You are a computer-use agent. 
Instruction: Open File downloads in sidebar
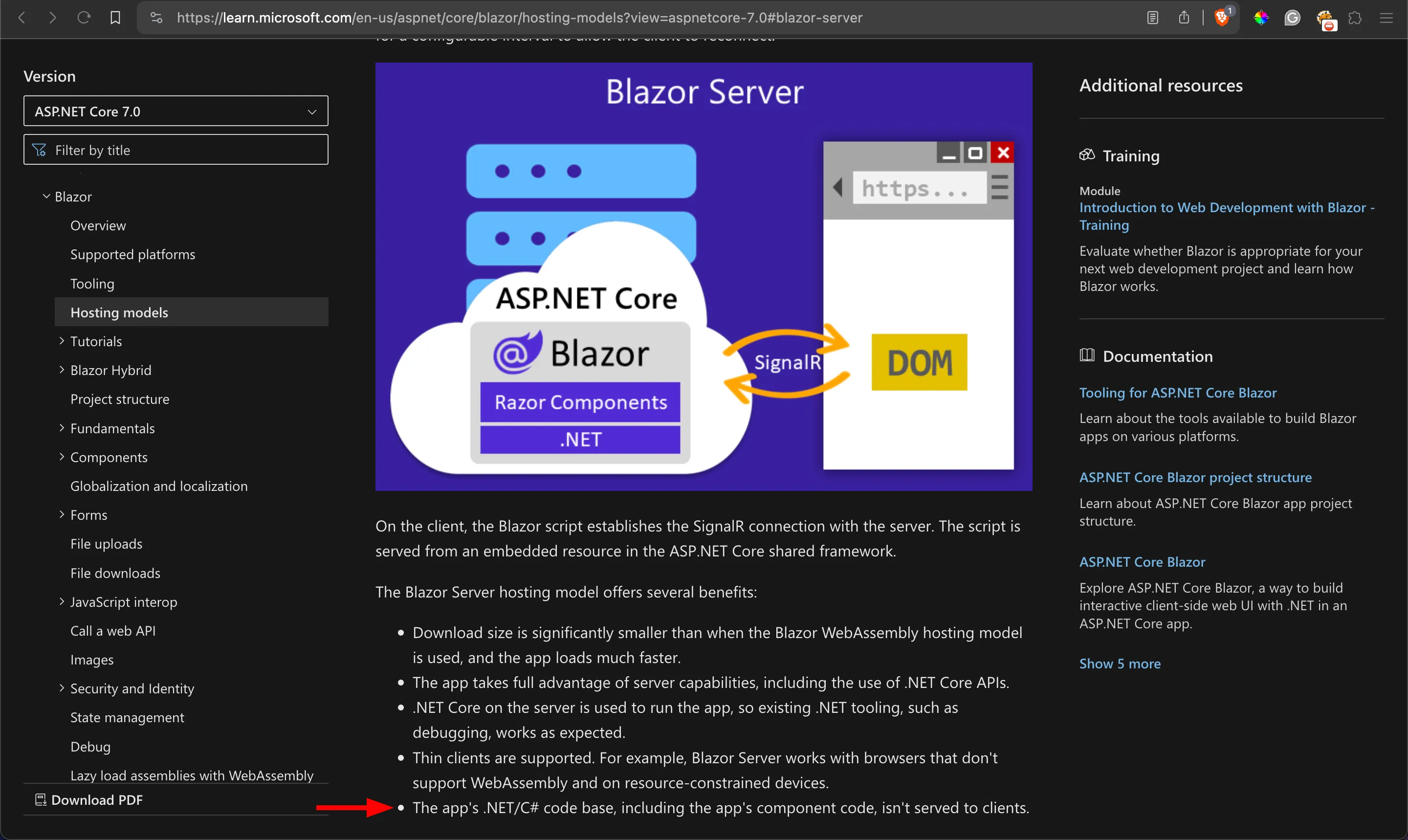115,573
